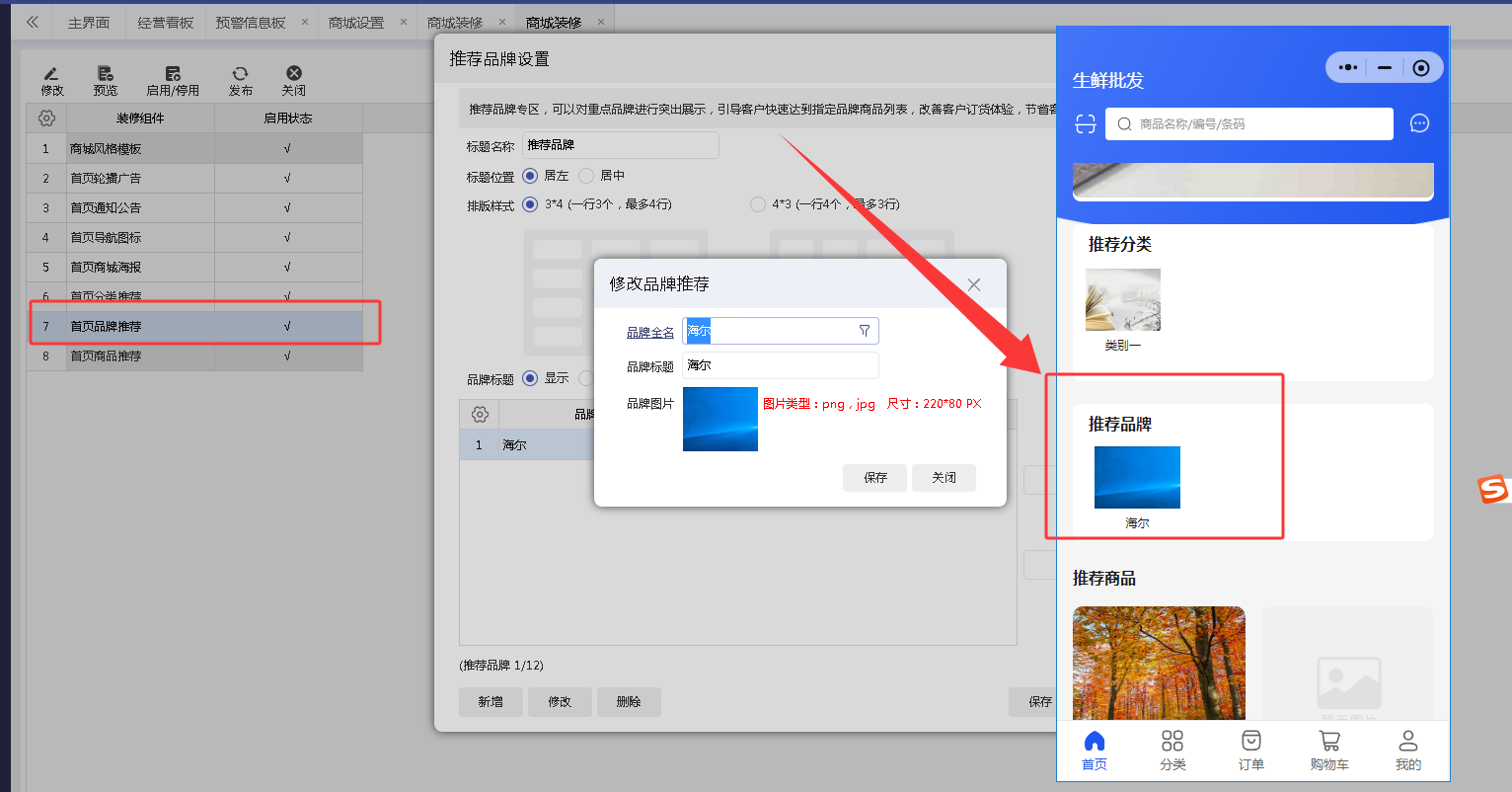The height and width of the screenshot is (792, 1512).
Task: Click the 修改 pencil icon in toolbar
Action: point(51,74)
